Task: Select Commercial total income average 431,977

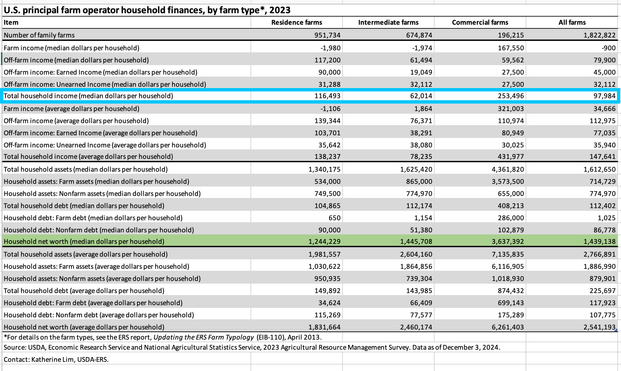Action: click(511, 156)
